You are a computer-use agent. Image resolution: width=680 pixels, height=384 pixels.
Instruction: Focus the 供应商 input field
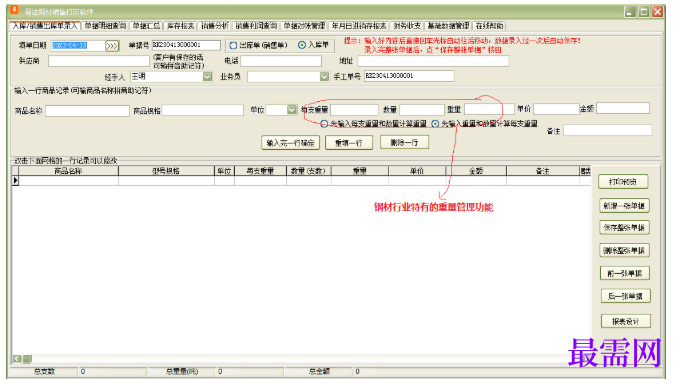click(x=98, y=61)
